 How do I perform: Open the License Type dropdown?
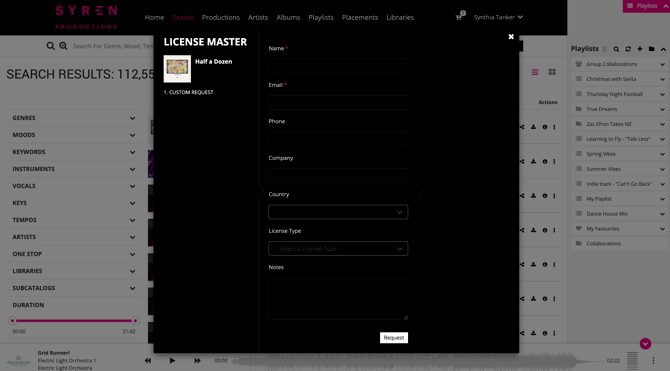[338, 249]
